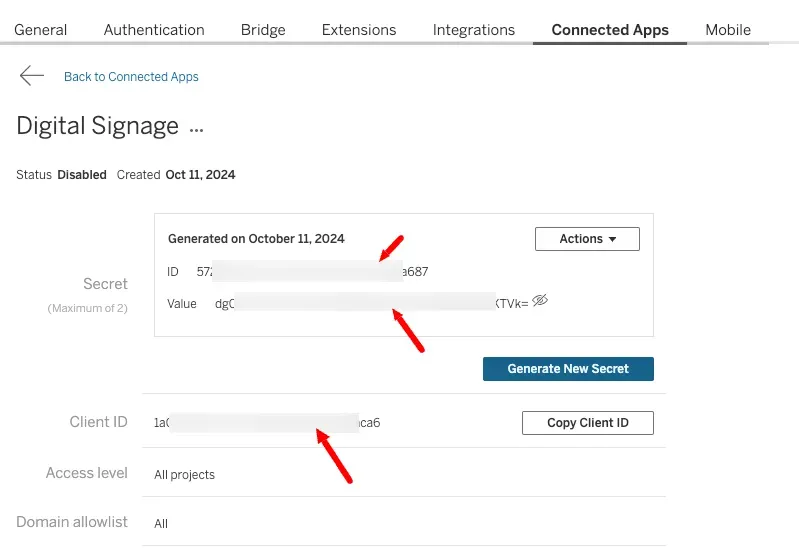Click the Domain allowlist All value
Screen dimensions: 799x556
click(161, 523)
